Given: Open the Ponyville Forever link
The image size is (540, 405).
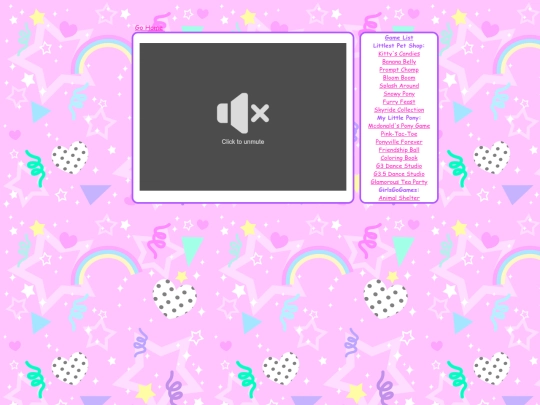Looking at the screenshot, I should 399,142.
